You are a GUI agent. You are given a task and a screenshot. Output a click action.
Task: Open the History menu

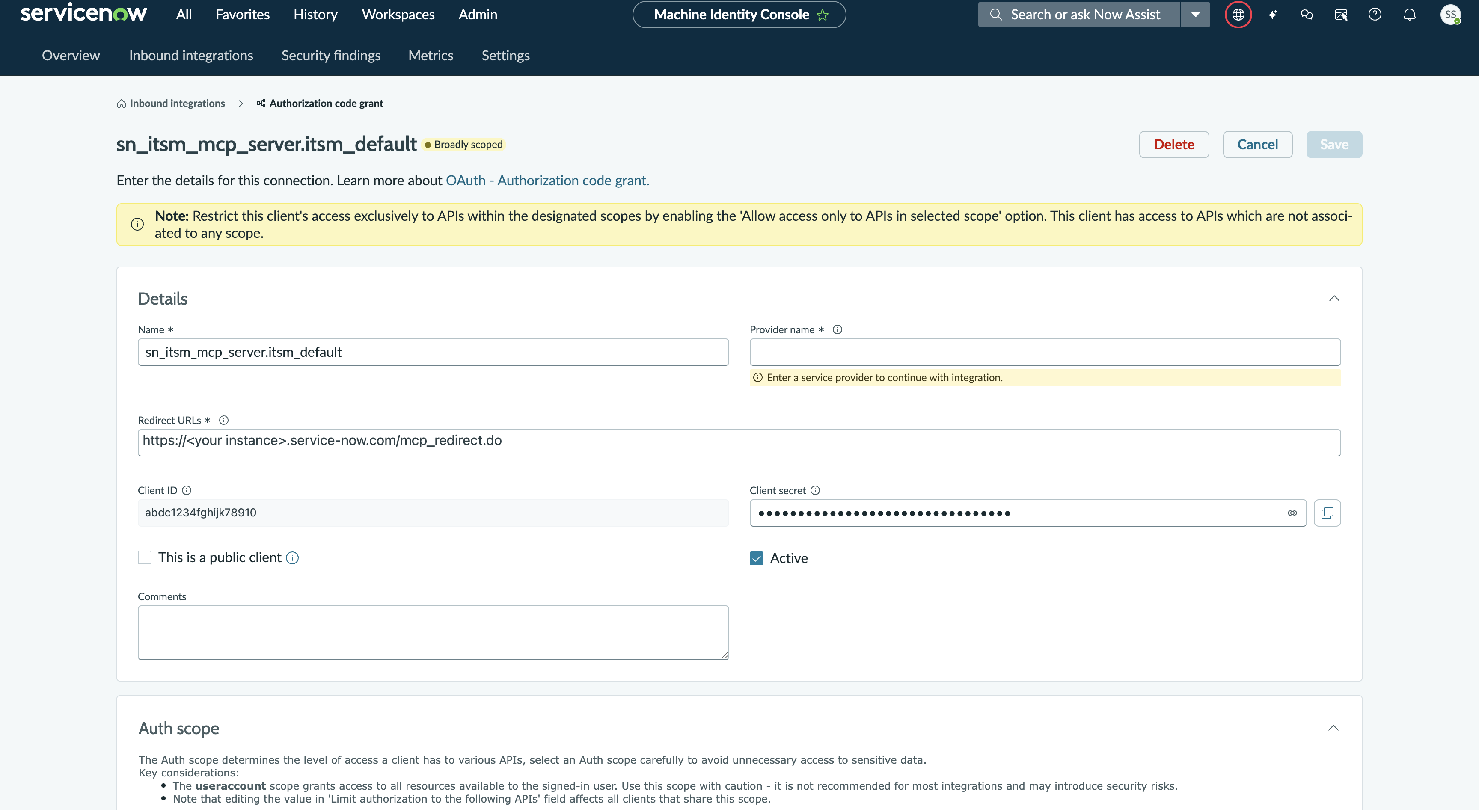tap(316, 15)
